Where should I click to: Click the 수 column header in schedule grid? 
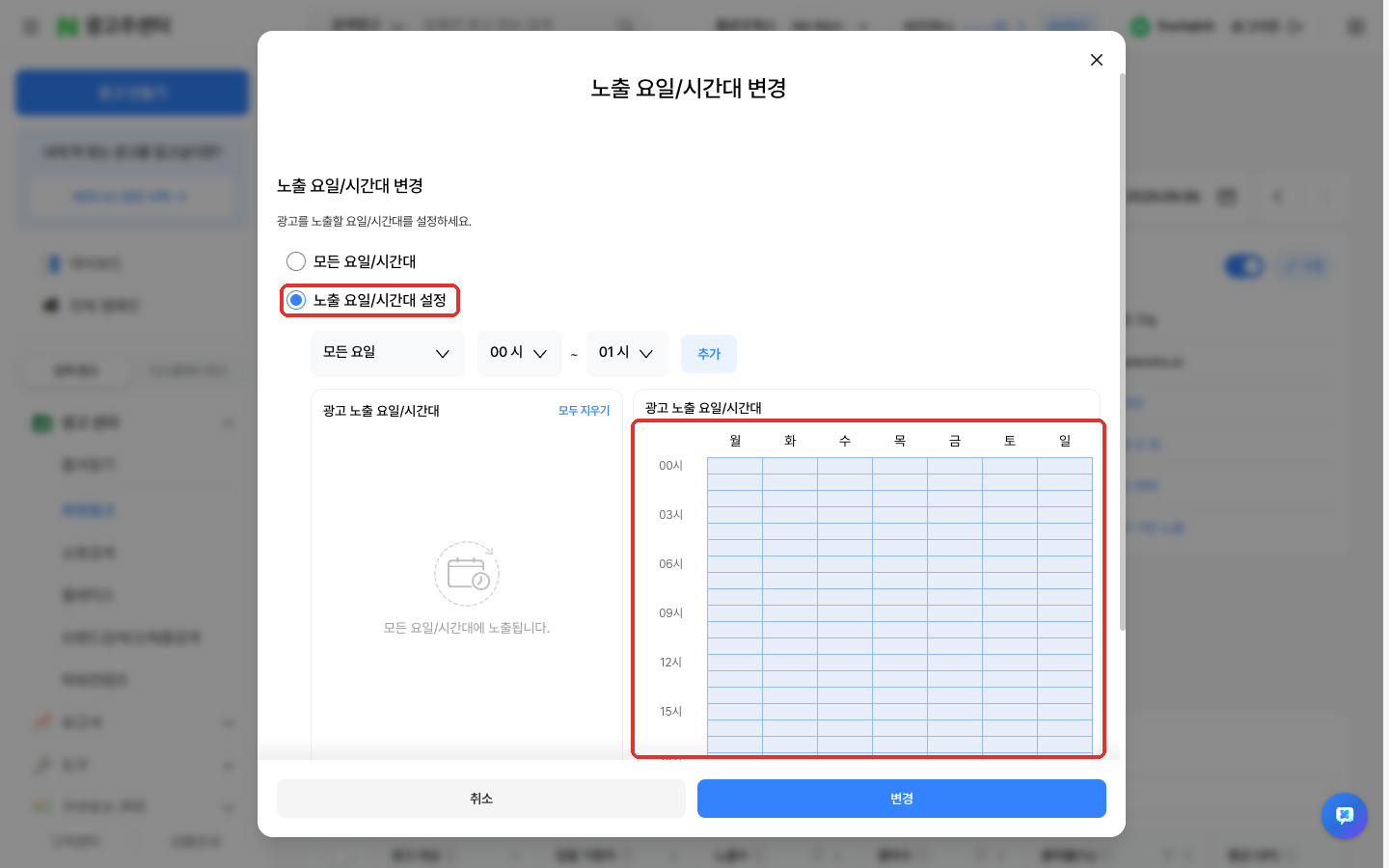[845, 441]
